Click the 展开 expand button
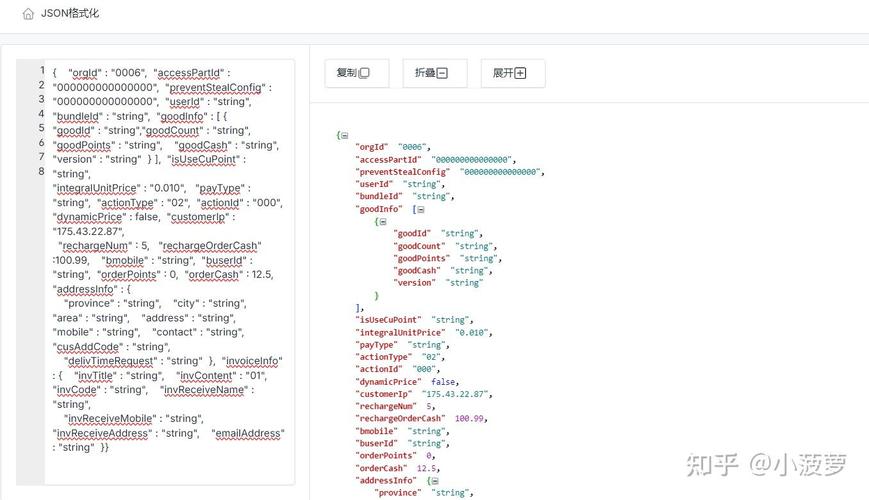The image size is (869, 500). point(513,73)
